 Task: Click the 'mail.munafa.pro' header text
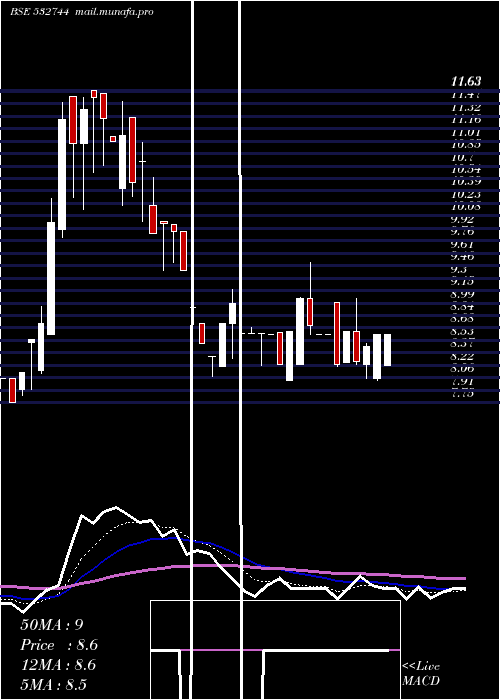click(x=113, y=12)
